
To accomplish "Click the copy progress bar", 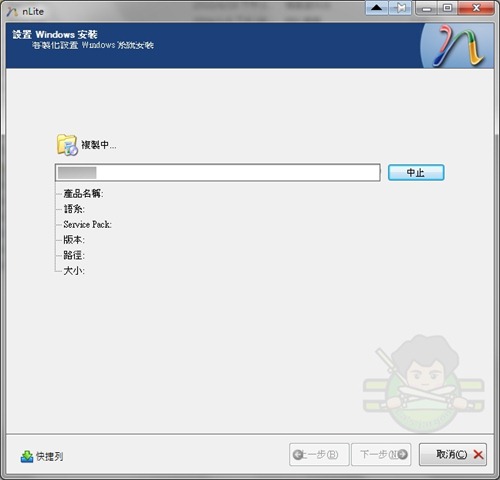I will 218,172.
